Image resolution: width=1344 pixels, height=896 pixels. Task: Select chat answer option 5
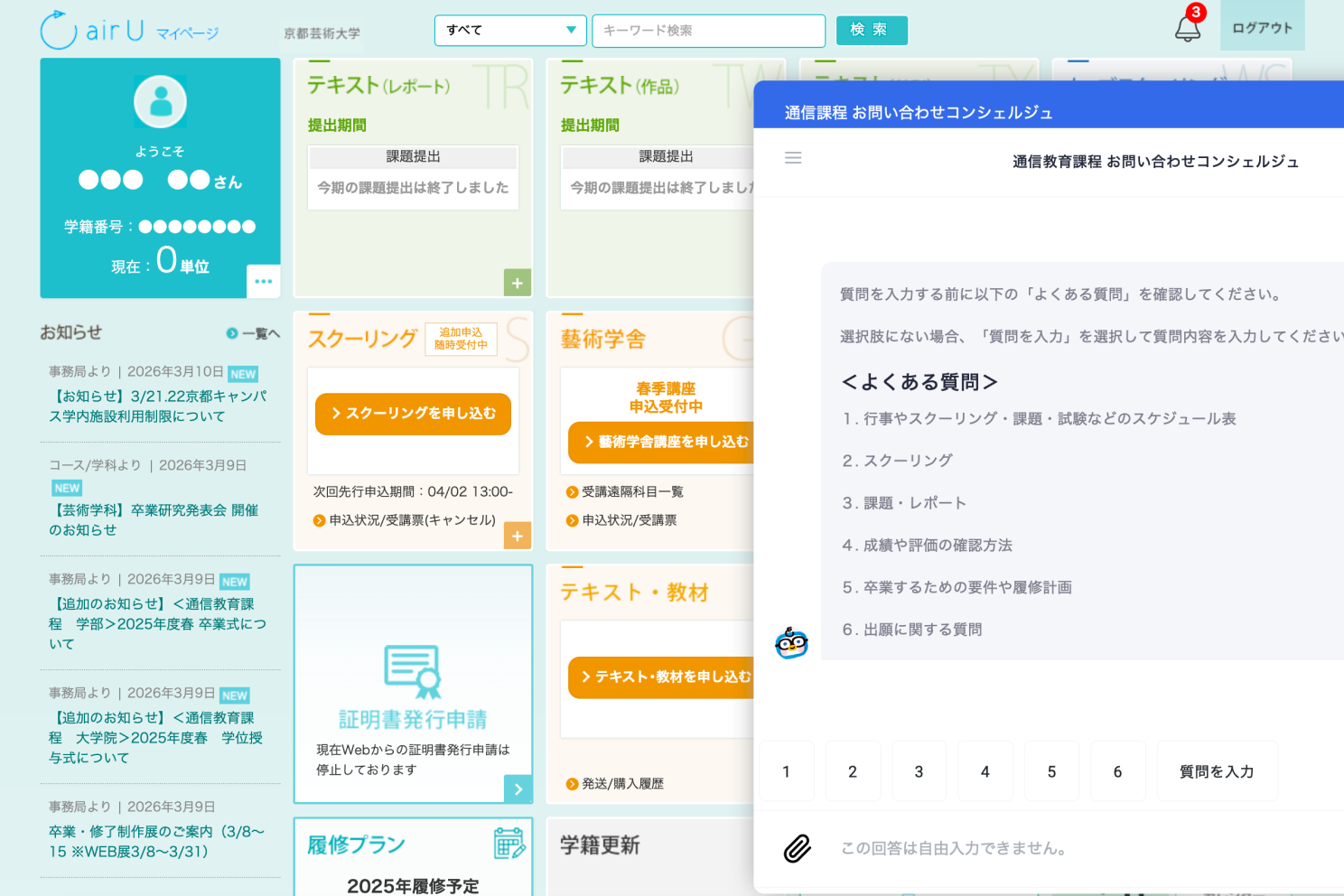(1051, 771)
